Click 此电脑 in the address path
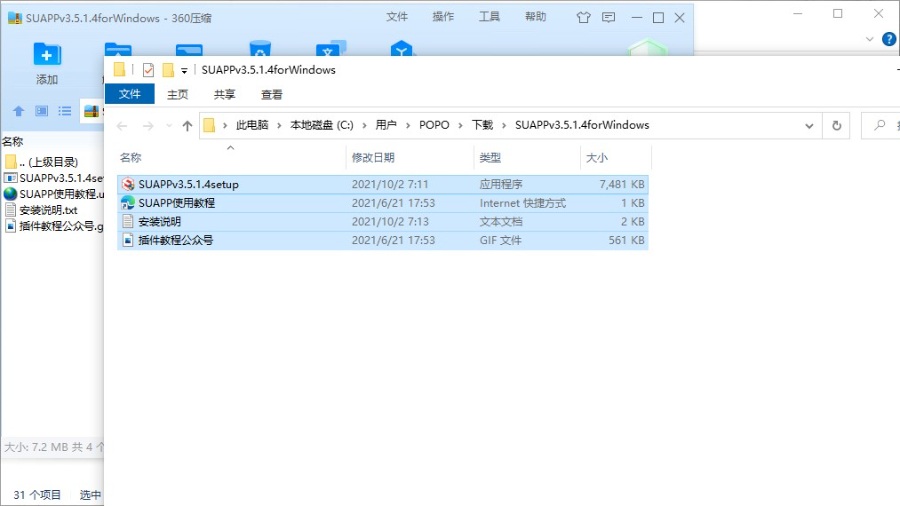900x506 pixels. [x=252, y=125]
